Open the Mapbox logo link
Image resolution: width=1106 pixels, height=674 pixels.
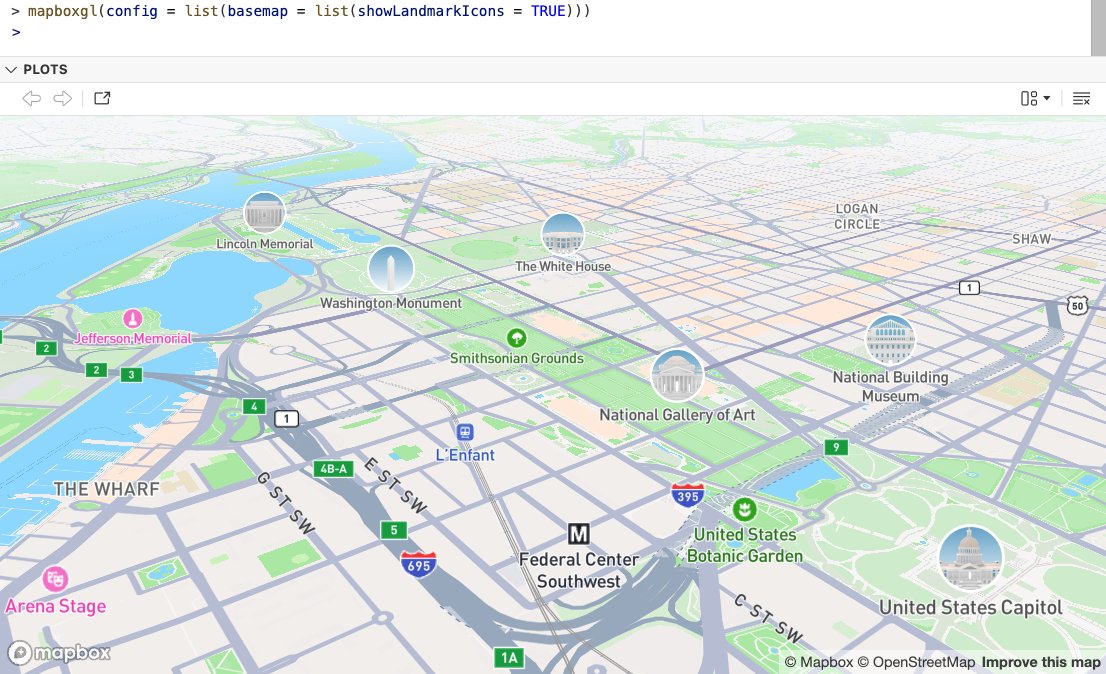[59, 653]
